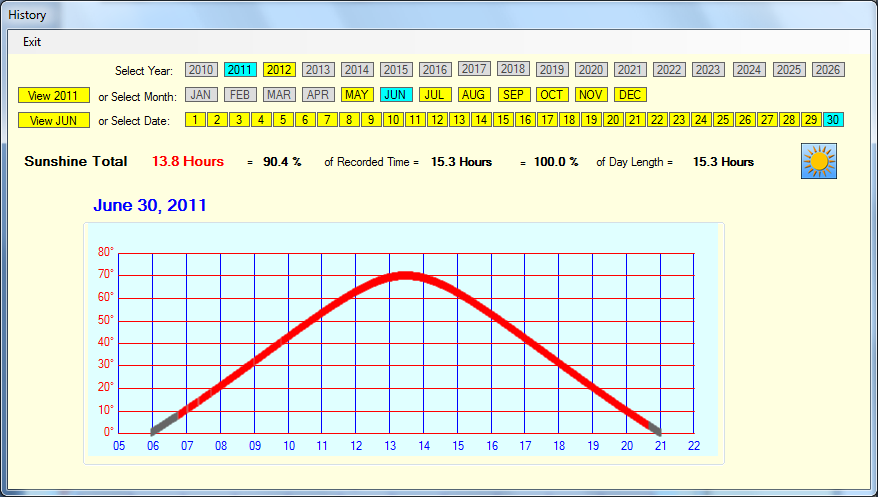Click the 90.4 % recorded time percentage
Image resolution: width=878 pixels, height=497 pixels.
pos(282,162)
